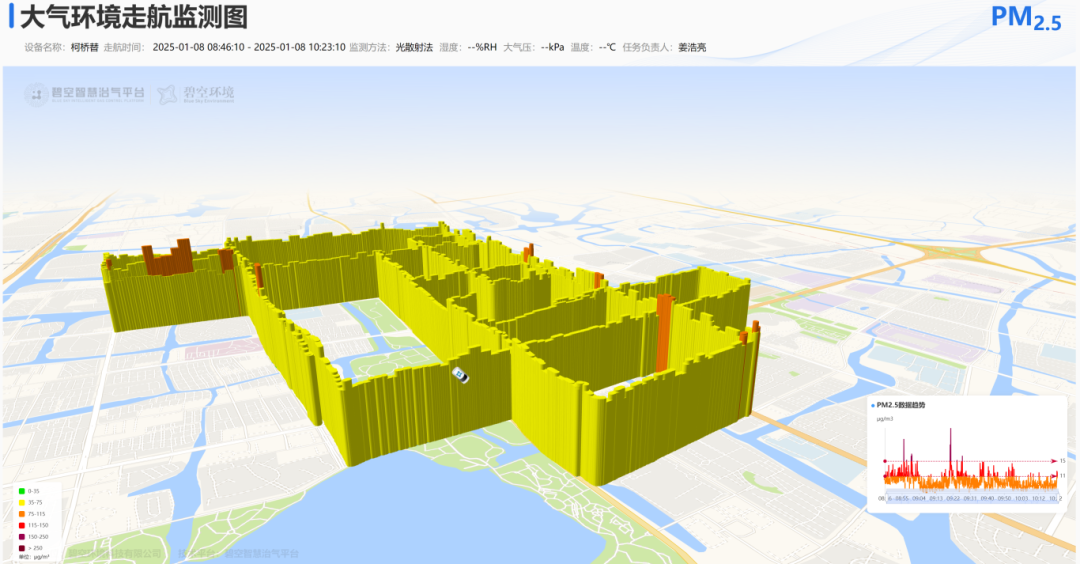1080x564 pixels.
Task: Click the blue dot beside PM2.5数据趋势
Action: point(873,406)
